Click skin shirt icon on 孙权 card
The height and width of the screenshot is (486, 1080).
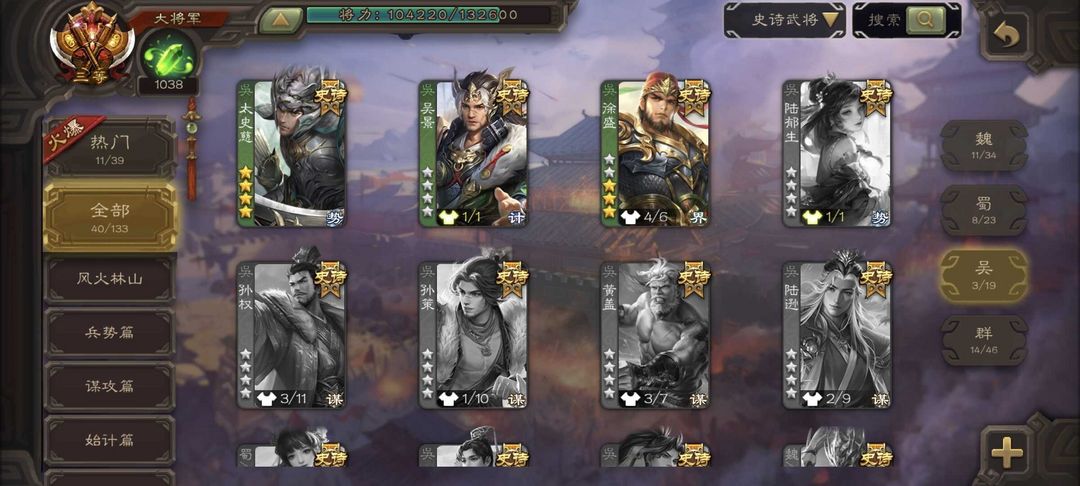coord(266,399)
